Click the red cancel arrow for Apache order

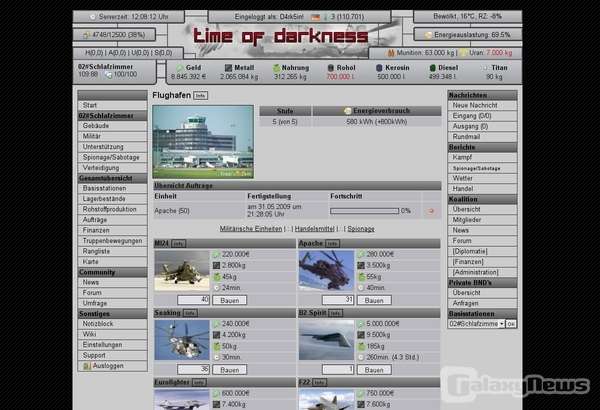[x=431, y=211]
